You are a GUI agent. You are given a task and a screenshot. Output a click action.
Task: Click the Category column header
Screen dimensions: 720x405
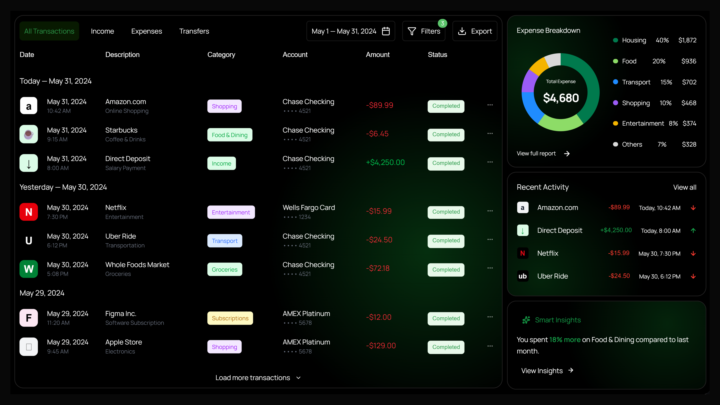(x=221, y=55)
